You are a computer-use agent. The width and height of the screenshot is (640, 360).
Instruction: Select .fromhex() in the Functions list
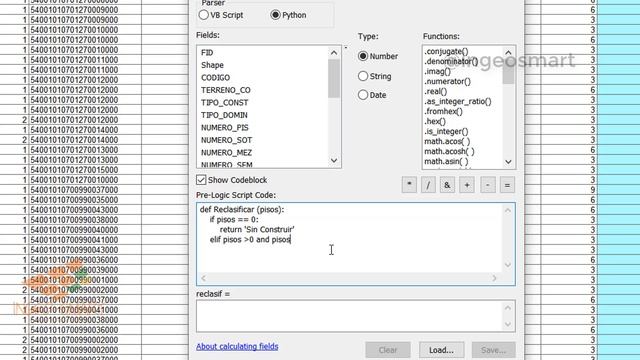click(443, 111)
